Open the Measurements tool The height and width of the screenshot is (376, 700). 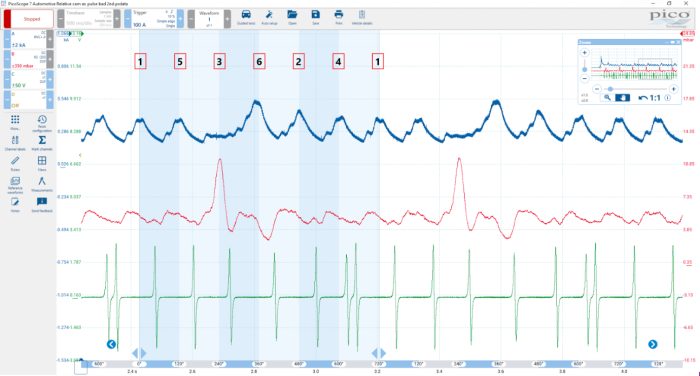[42, 184]
